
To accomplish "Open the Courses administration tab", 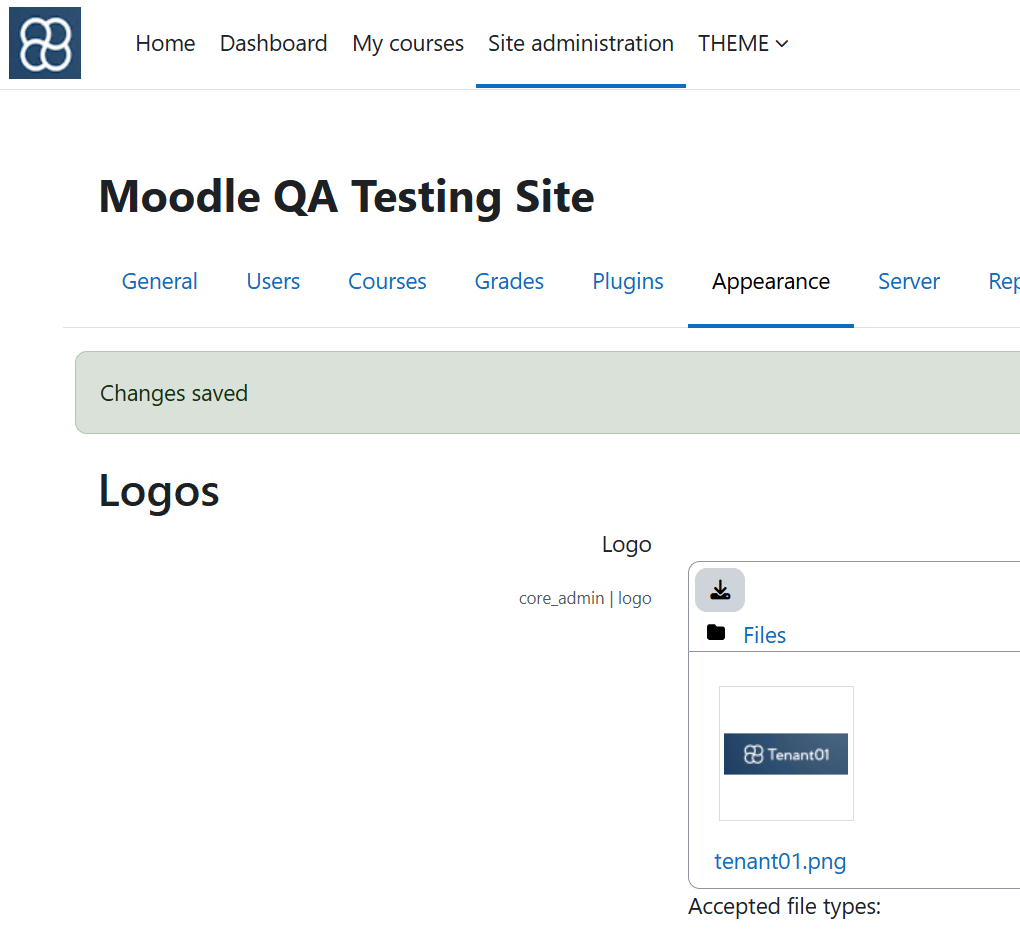I will [x=387, y=282].
